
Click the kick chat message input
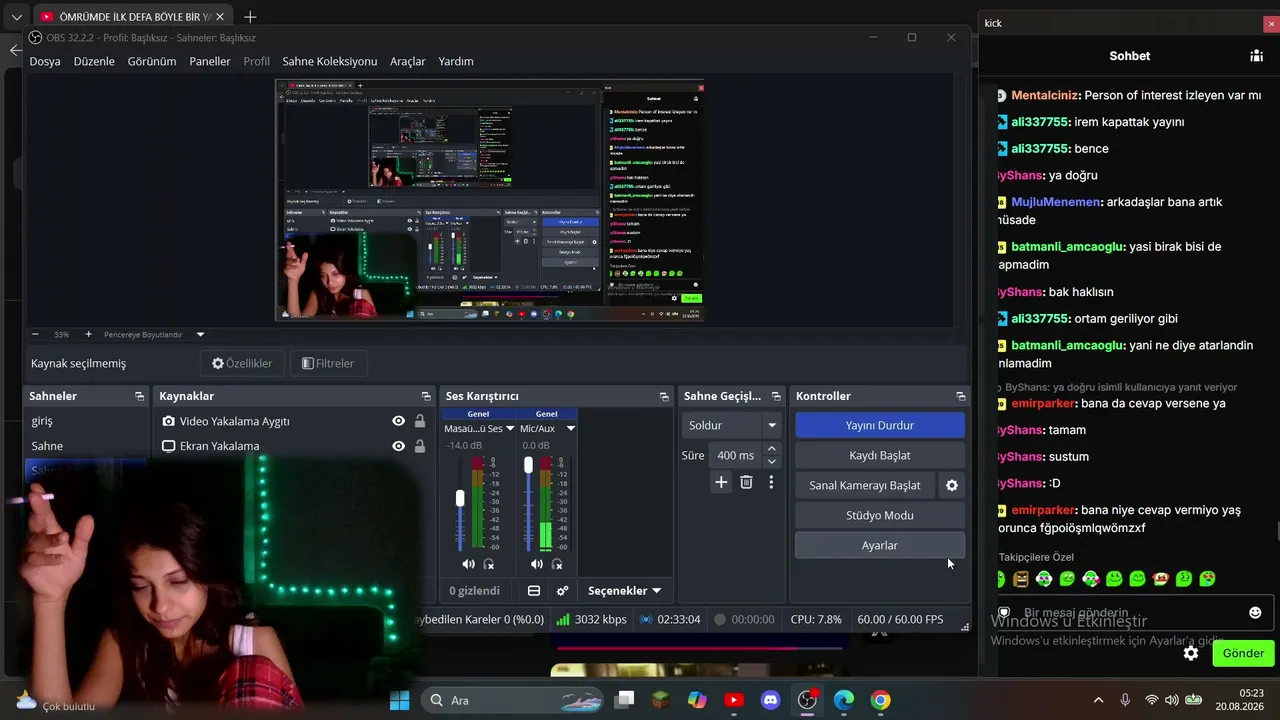click(x=1120, y=613)
